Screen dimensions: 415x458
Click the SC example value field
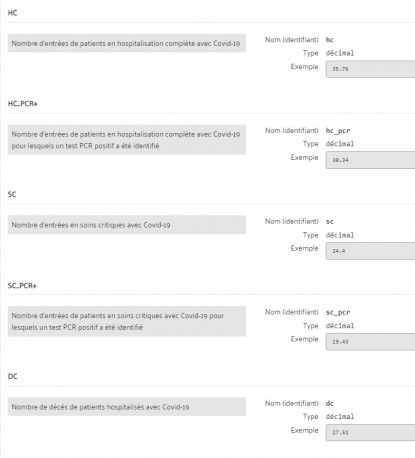pos(370,251)
